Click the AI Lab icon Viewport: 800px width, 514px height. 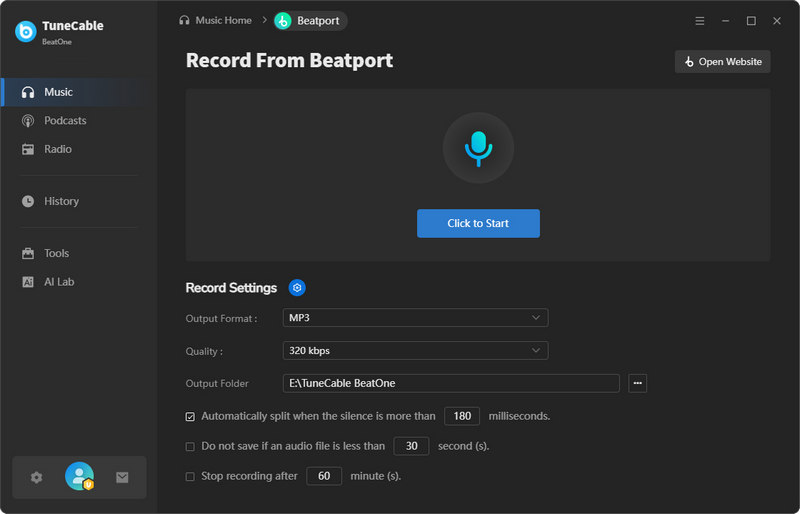28,282
